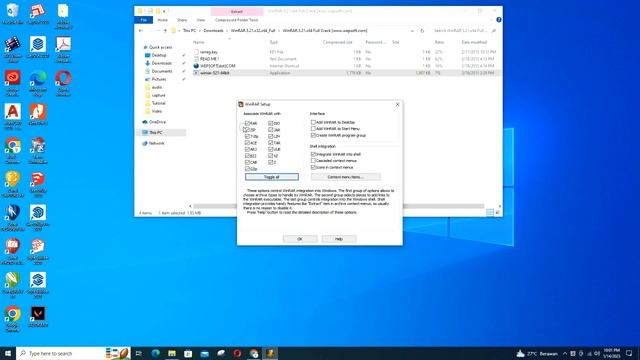Select the READ ME text document icon
640x360 pixels.
click(196, 59)
